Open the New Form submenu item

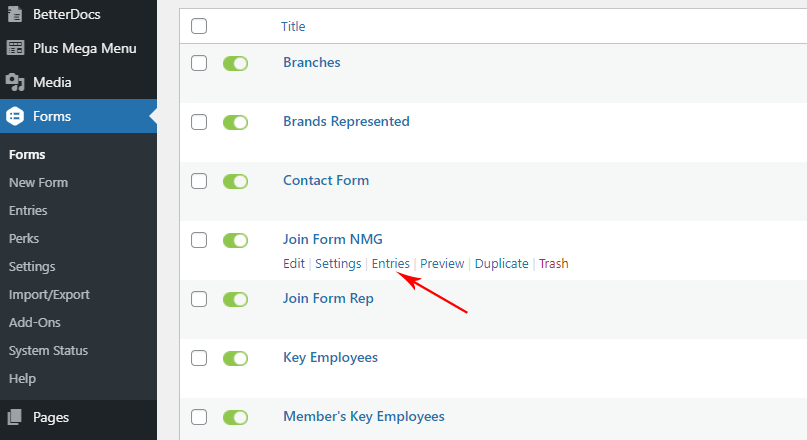pos(39,183)
